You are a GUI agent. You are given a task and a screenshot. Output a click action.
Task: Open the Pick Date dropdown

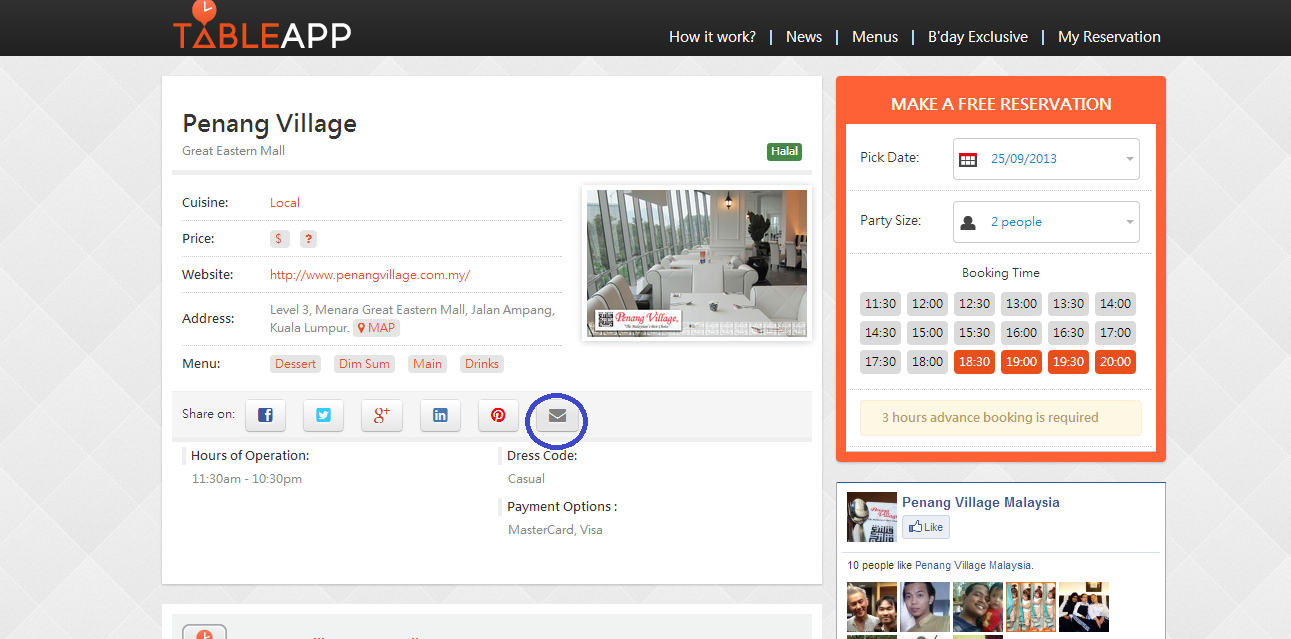[x=1046, y=159]
